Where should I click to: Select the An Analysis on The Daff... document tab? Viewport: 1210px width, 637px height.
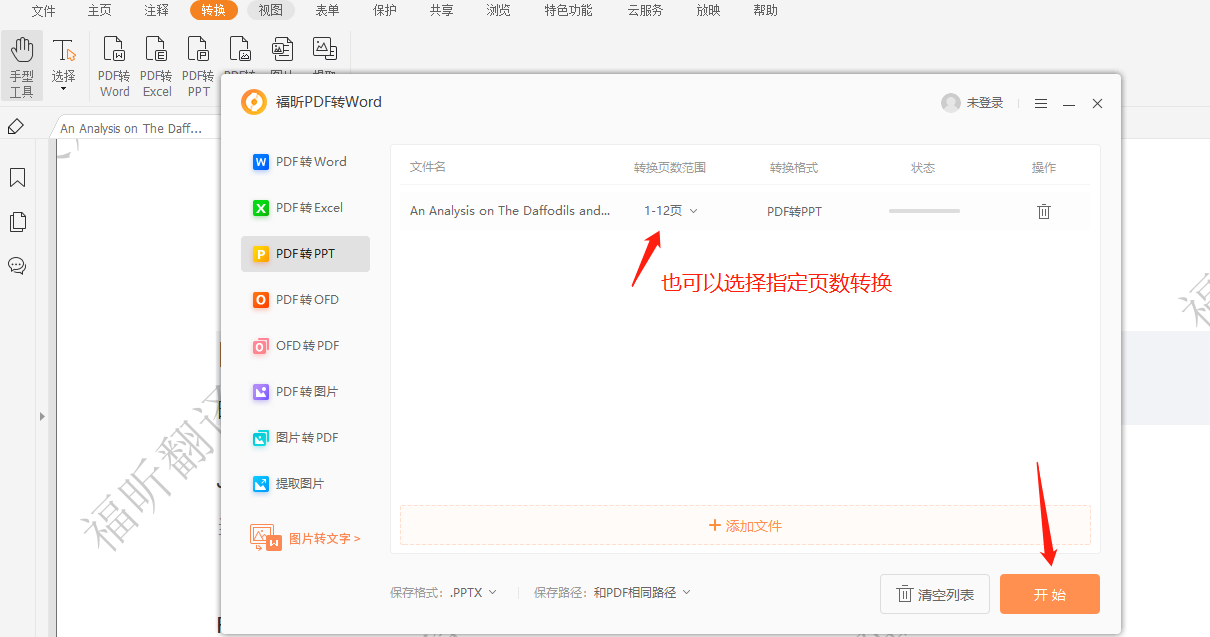click(x=131, y=128)
